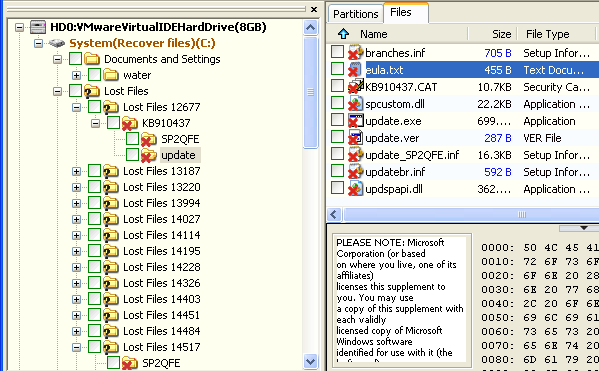Click the Lost Files 14027 folder icon

[x=111, y=219]
